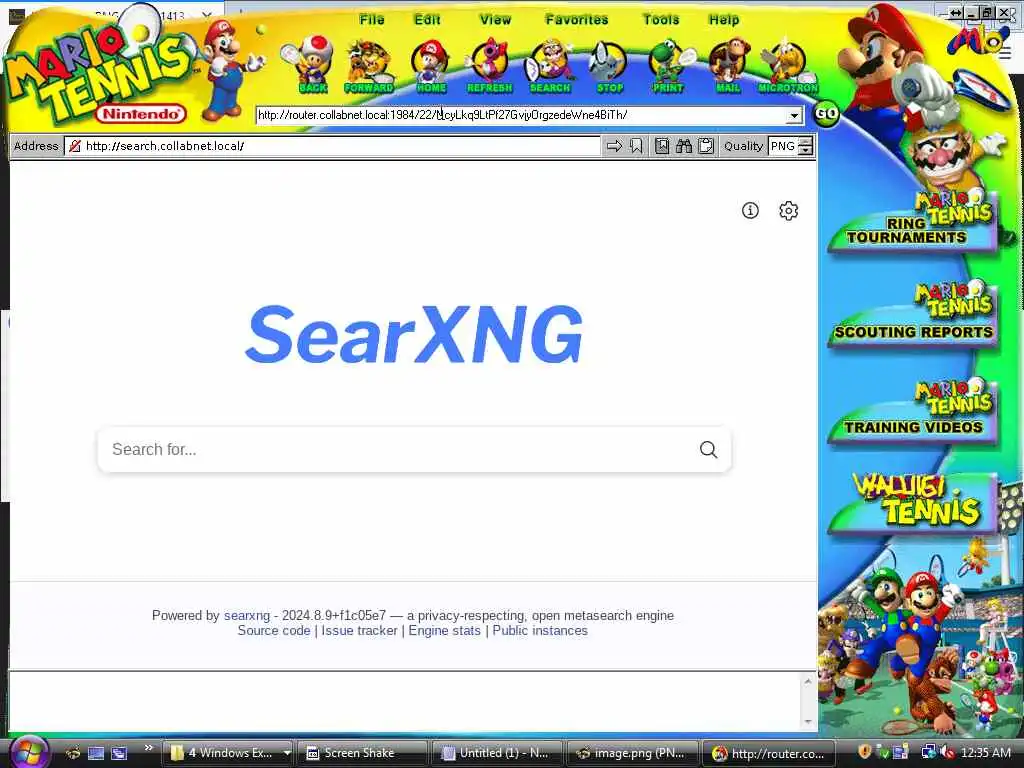
Task: Open the Help menu
Action: click(724, 20)
